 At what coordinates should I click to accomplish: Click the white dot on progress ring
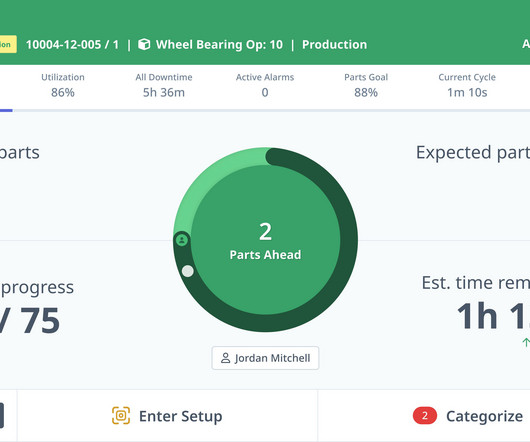(188, 271)
